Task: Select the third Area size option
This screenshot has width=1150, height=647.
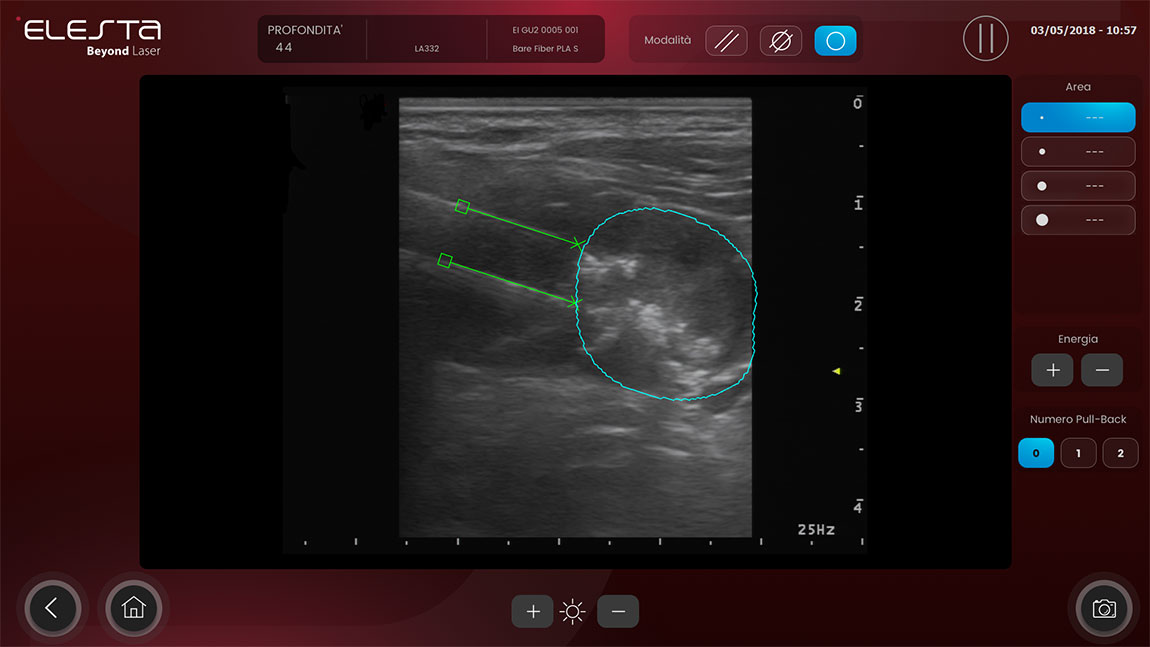Action: point(1078,186)
